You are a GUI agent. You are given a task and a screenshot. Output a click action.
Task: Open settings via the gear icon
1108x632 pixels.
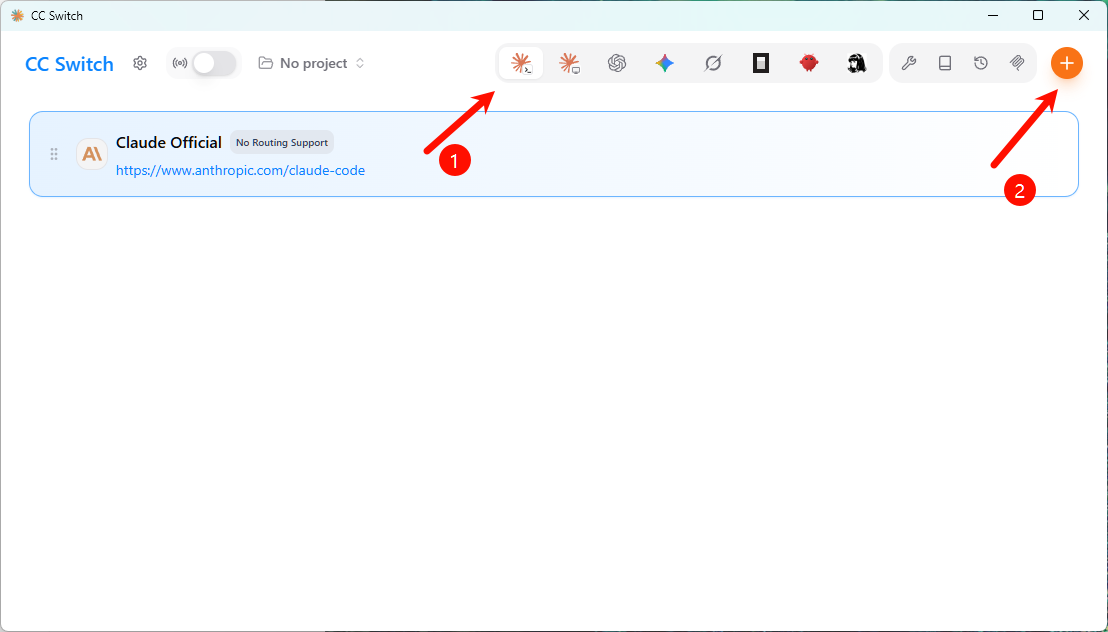pyautogui.click(x=140, y=64)
